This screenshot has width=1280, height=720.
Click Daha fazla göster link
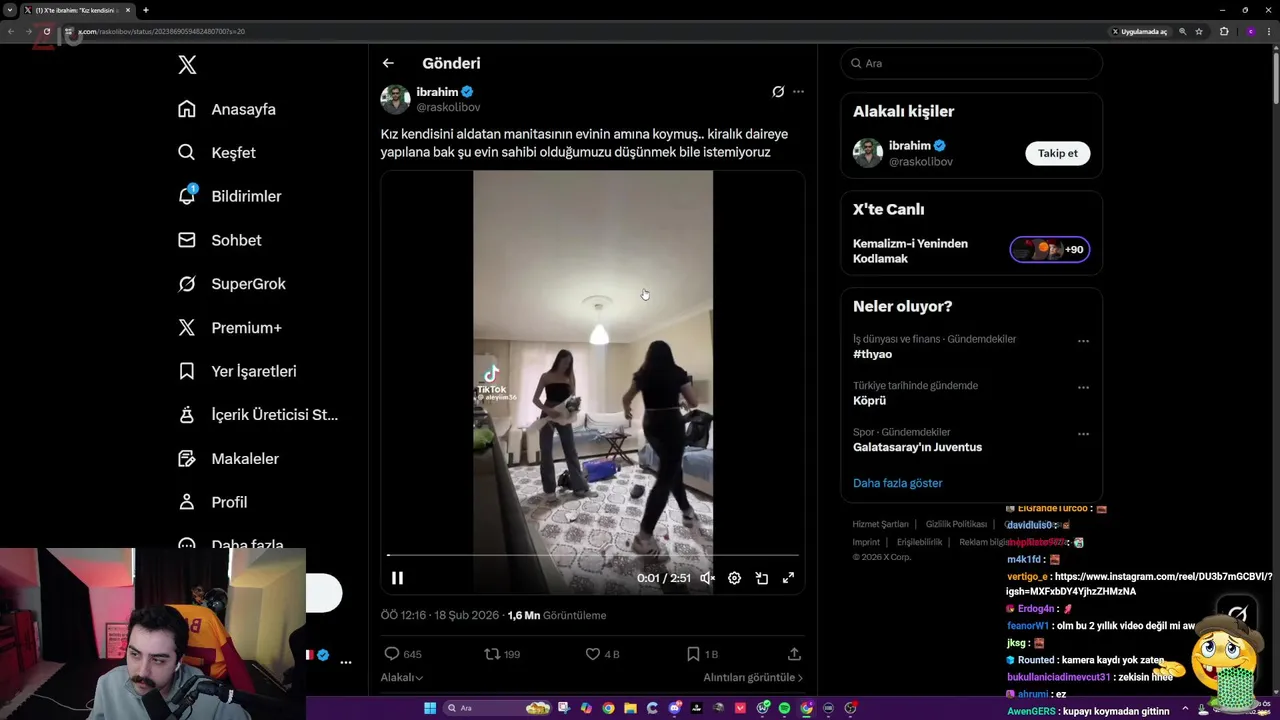(x=898, y=483)
